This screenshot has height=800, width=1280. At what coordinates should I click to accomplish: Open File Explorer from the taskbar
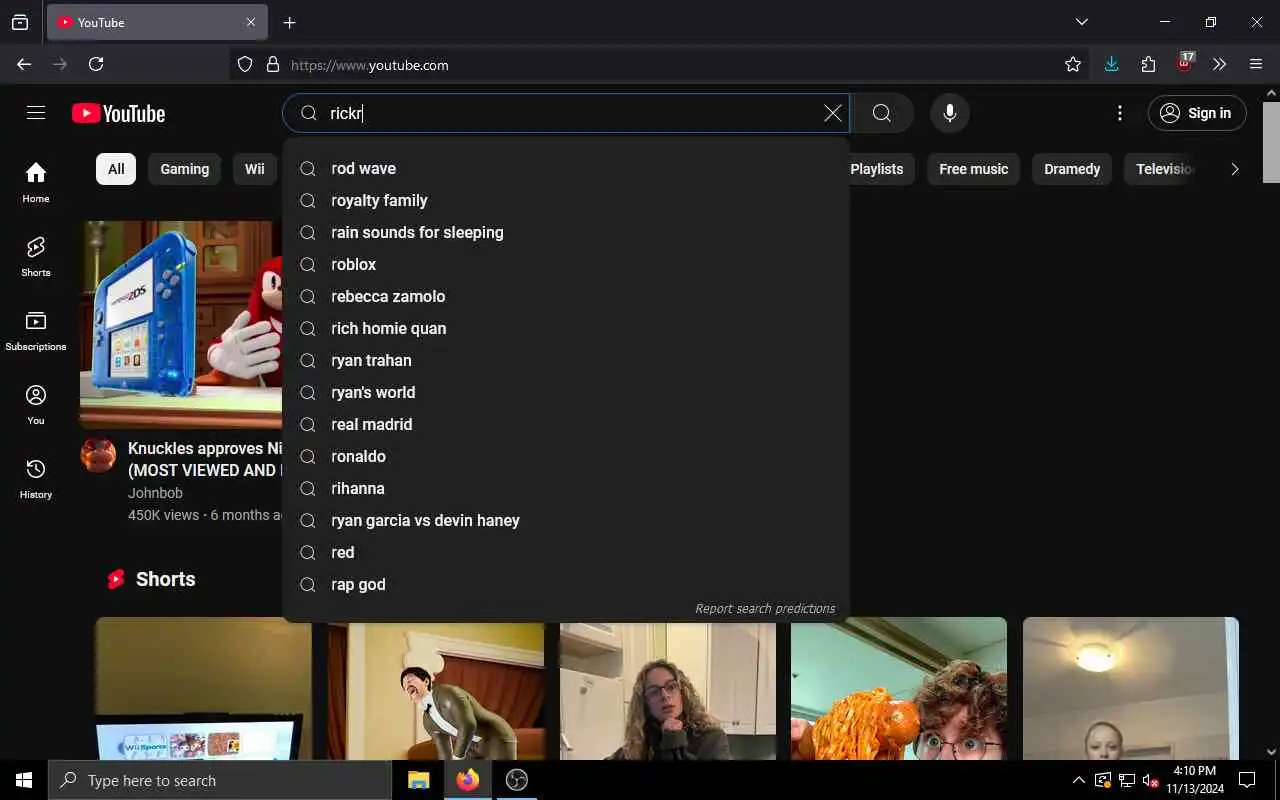click(419, 780)
